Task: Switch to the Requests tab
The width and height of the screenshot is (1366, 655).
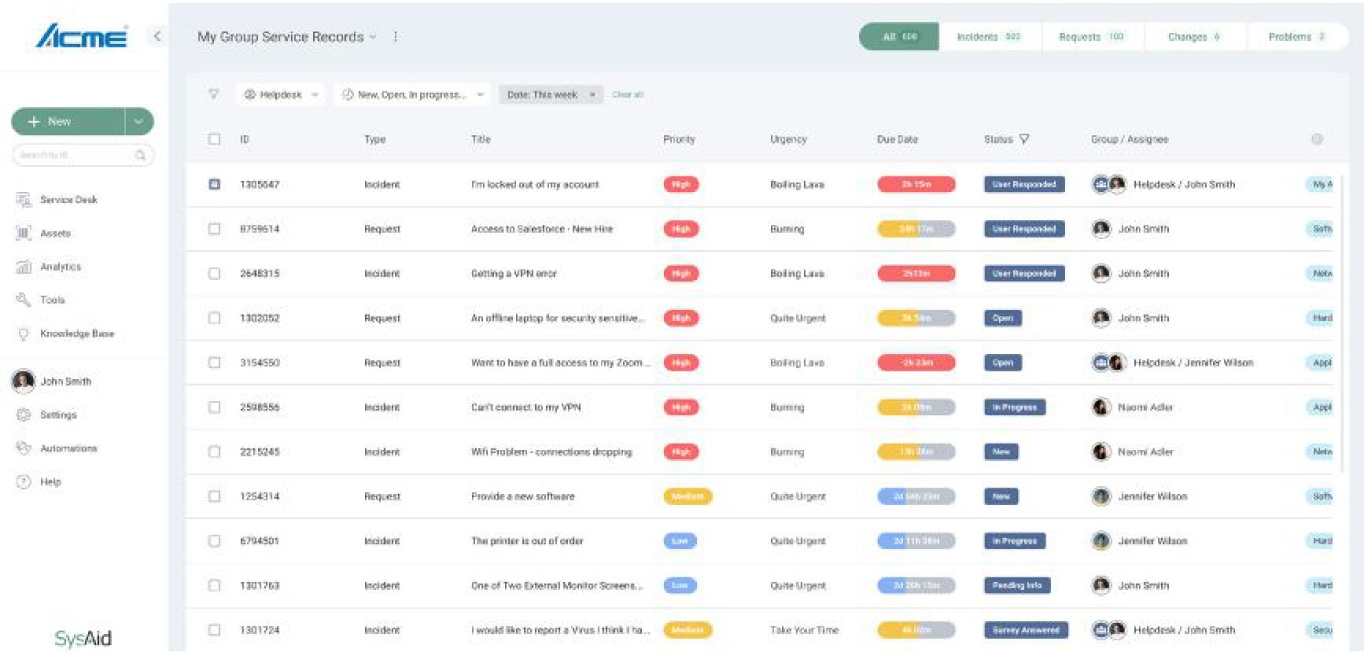Action: [x=1092, y=37]
